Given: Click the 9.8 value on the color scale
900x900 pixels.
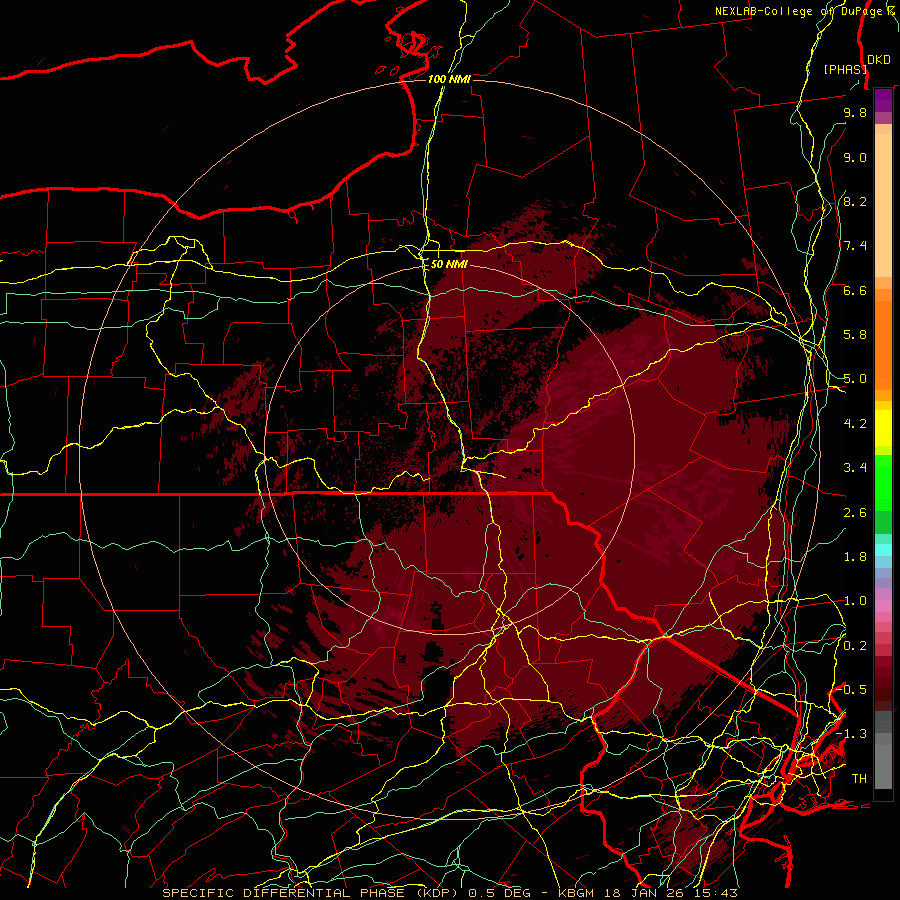Looking at the screenshot, I should 855,112.
